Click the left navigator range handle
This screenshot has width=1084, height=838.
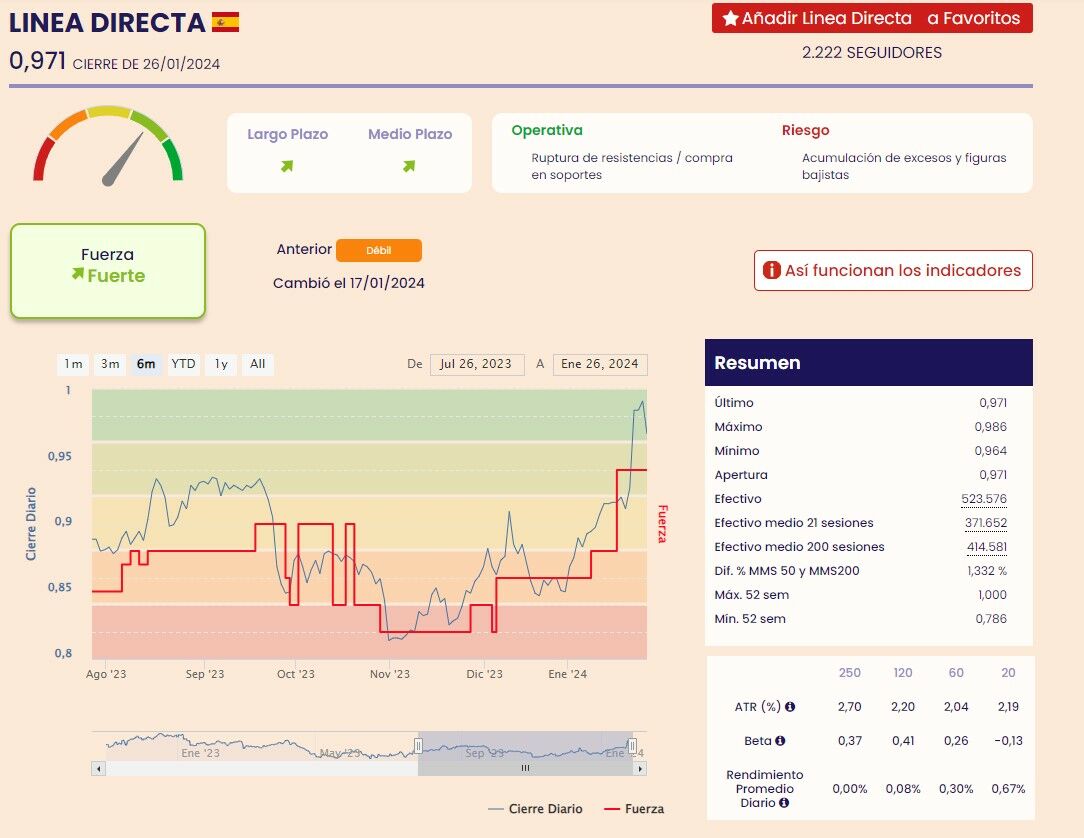click(x=418, y=745)
